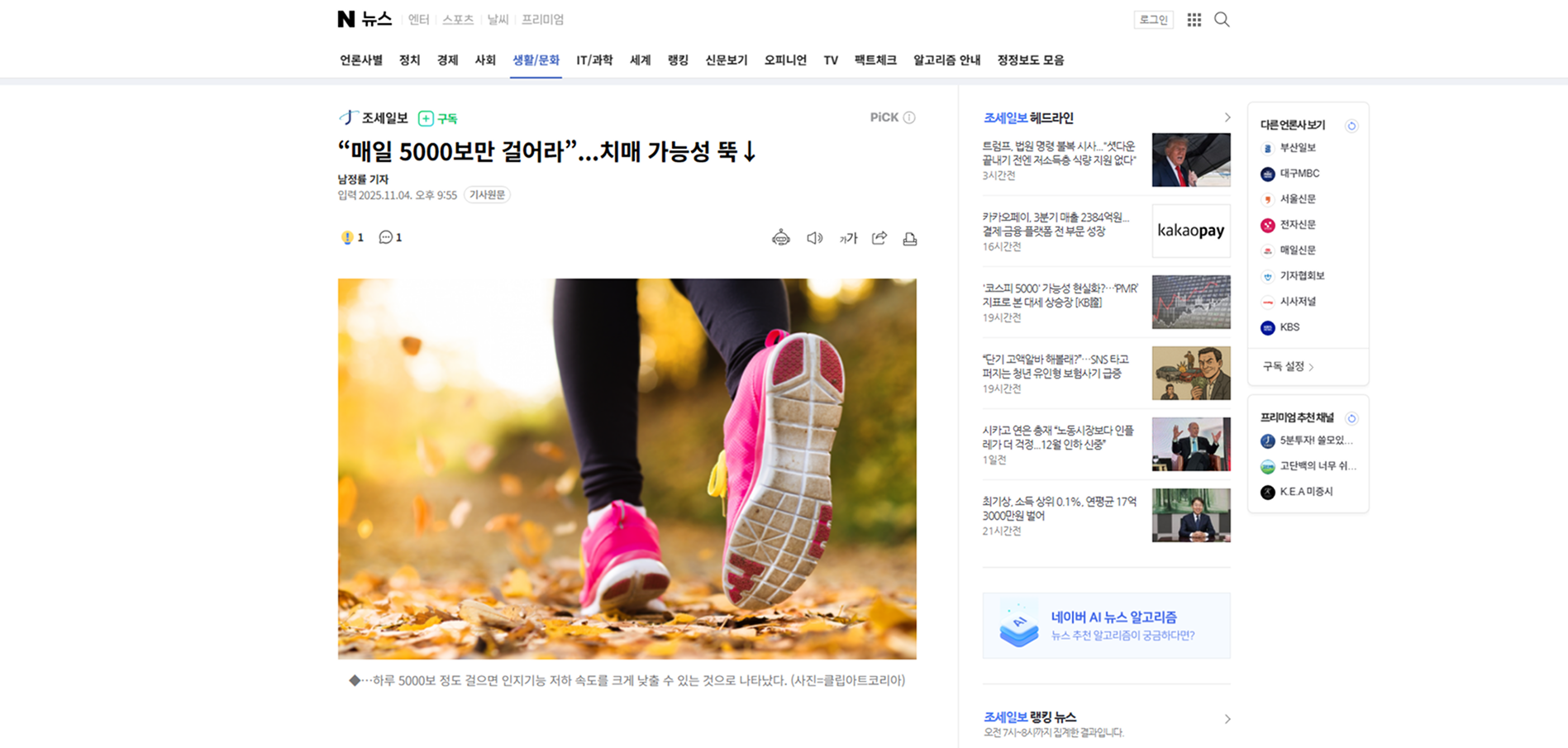The height and width of the screenshot is (748, 1568).
Task: Play article audio with speaker icon
Action: 814,238
